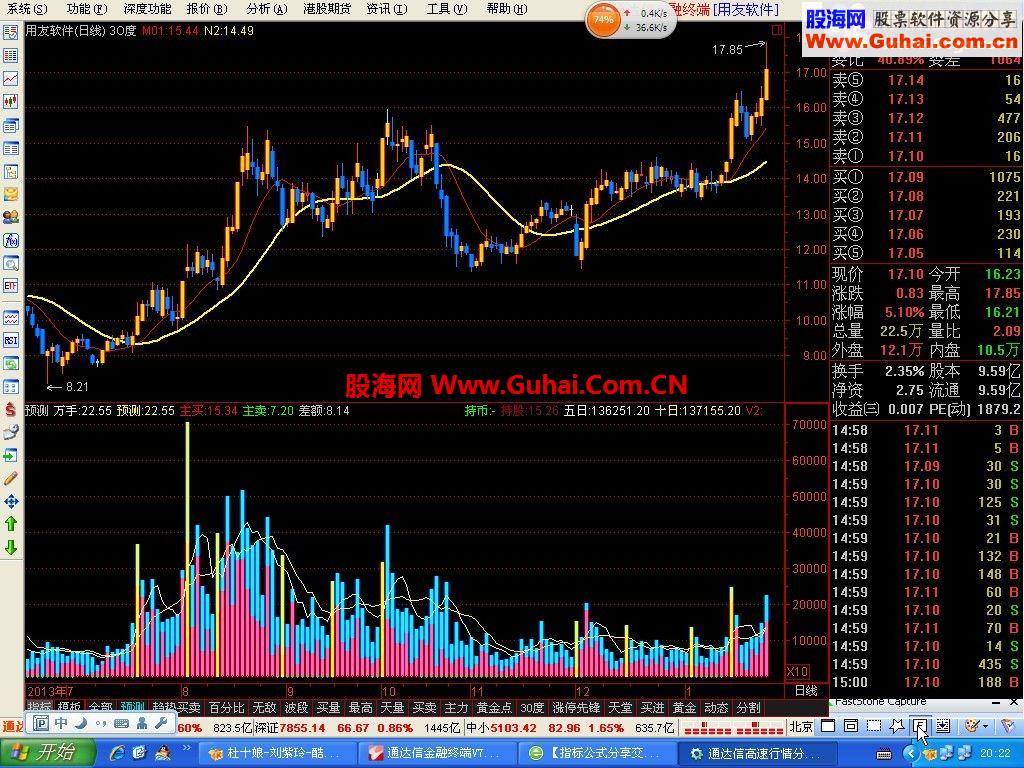Select the 黄金点 indicator tab
This screenshot has width=1024, height=768.
point(494,707)
